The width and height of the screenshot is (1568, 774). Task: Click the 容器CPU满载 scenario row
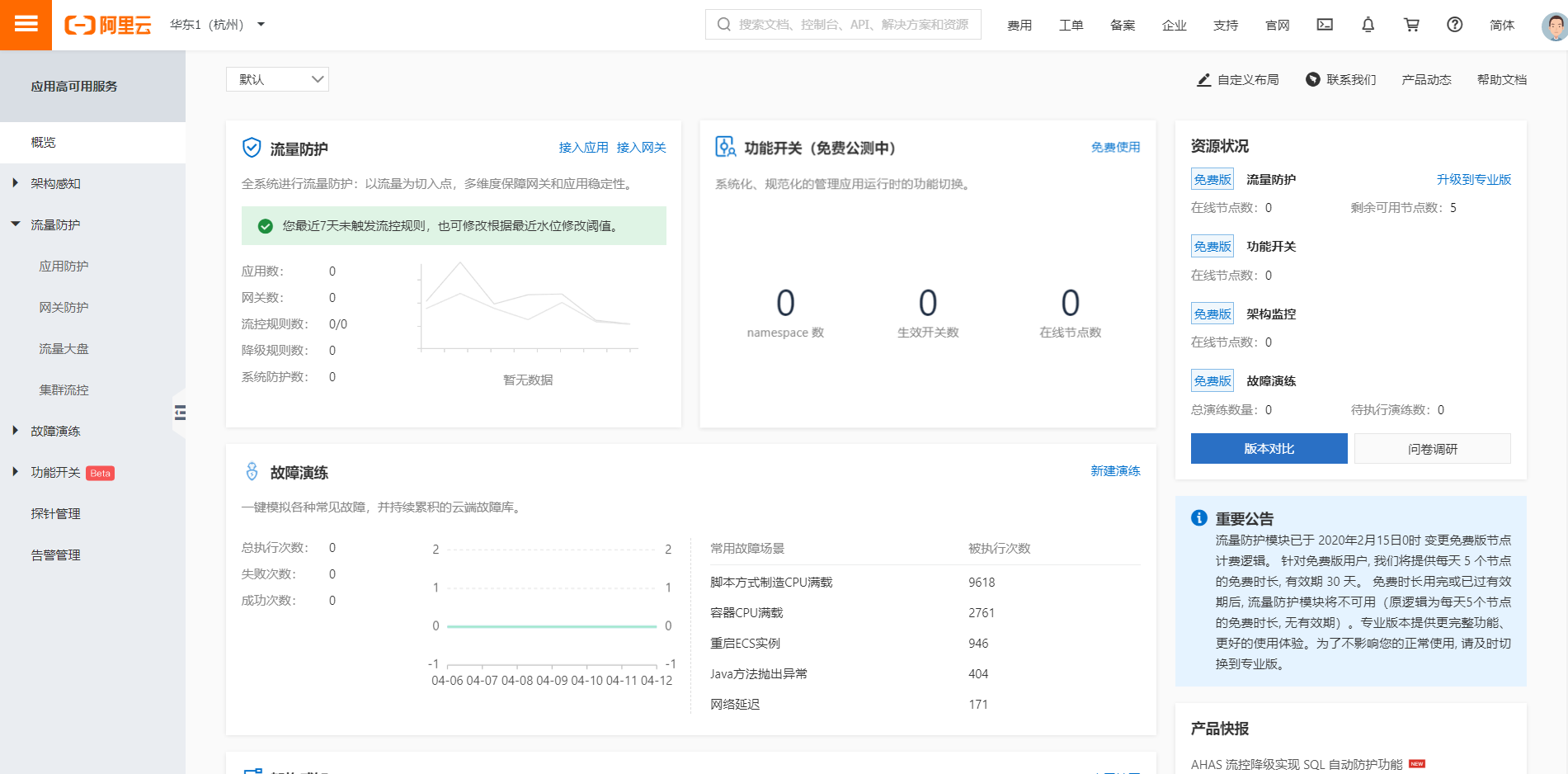(925, 613)
